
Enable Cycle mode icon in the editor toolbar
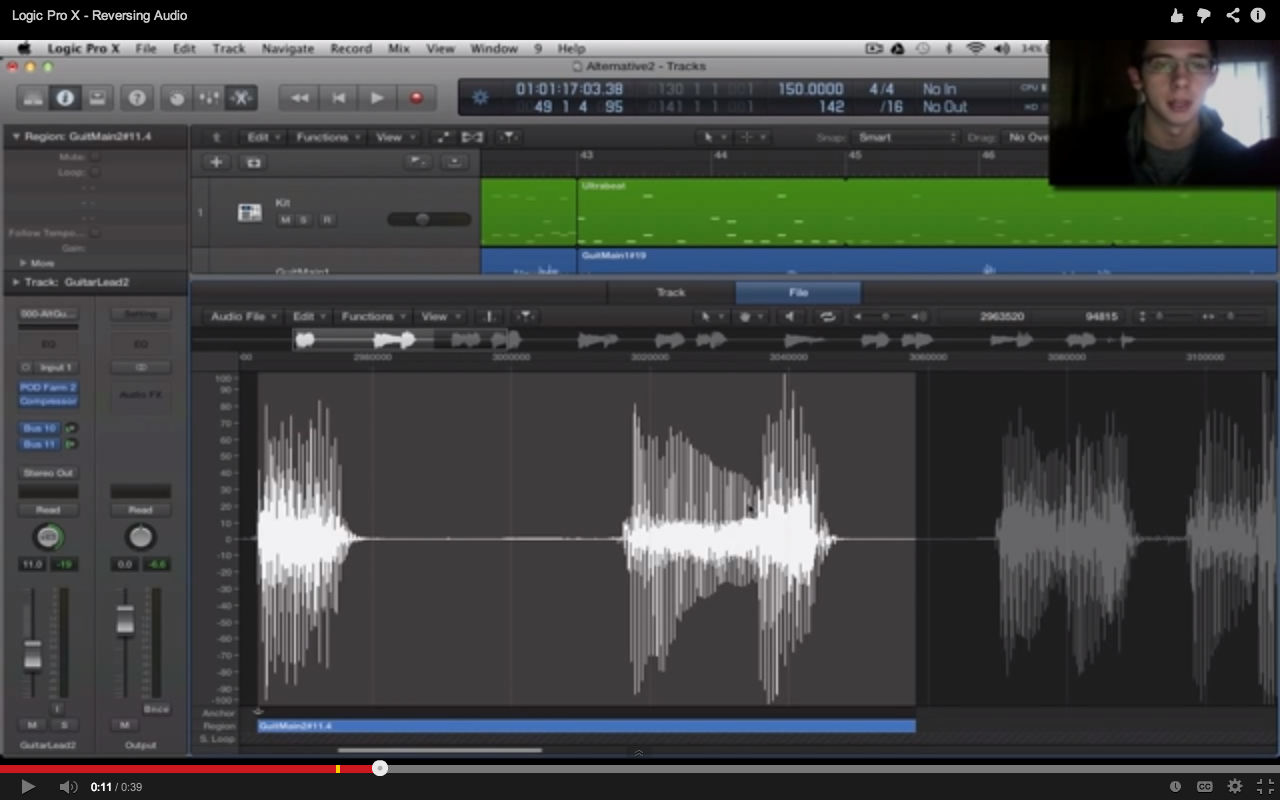pyautogui.click(x=828, y=315)
